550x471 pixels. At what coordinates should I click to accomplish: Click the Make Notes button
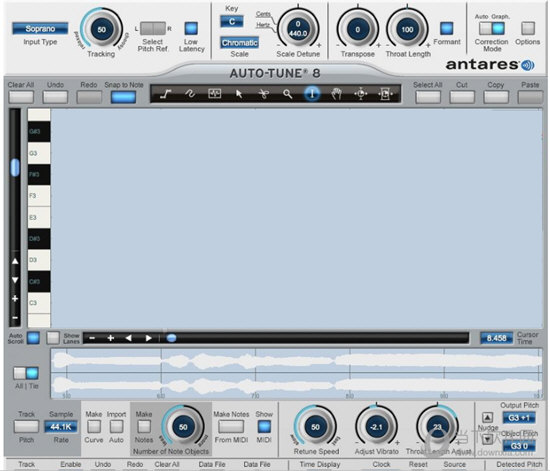coord(144,426)
